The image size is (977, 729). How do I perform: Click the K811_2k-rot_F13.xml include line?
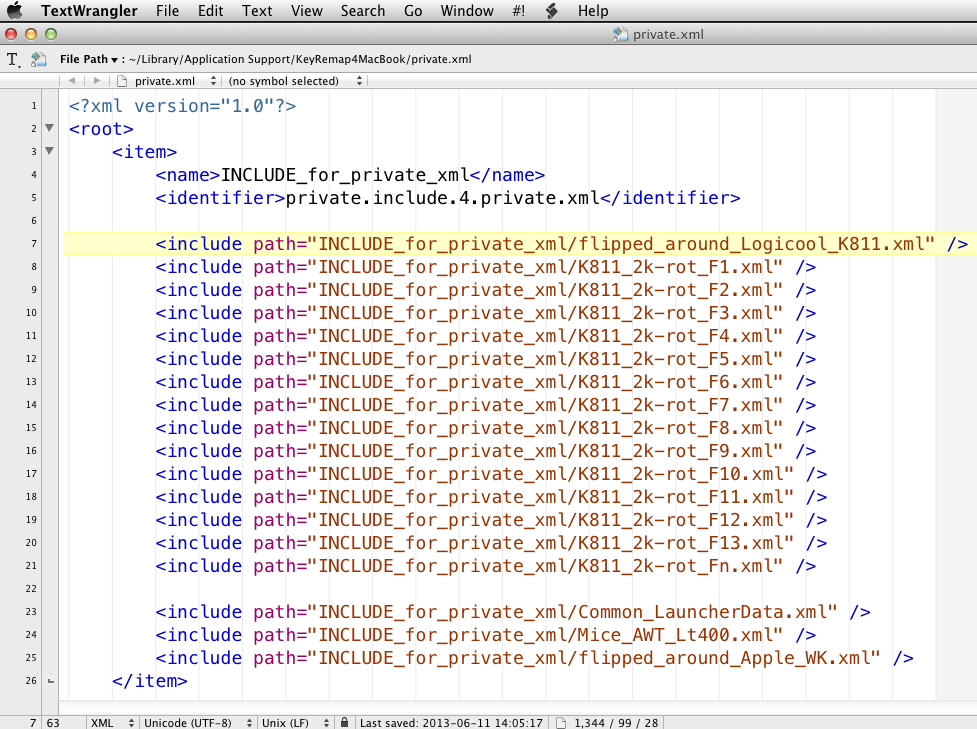(491, 543)
